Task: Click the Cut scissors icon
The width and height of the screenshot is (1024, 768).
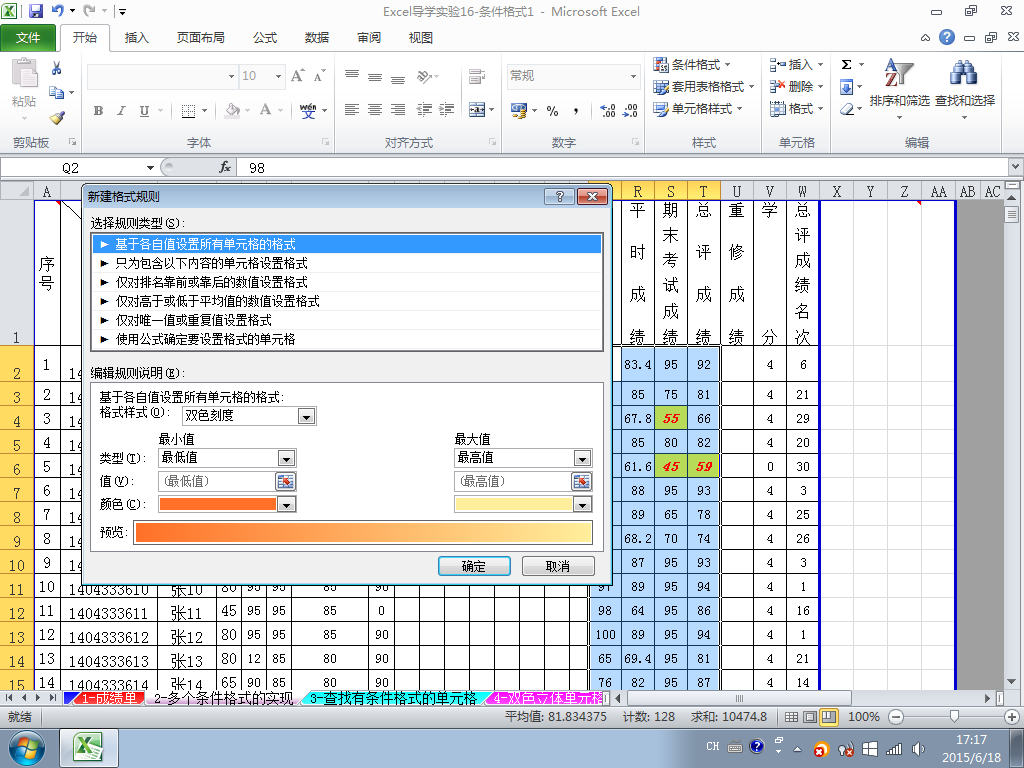Action: (x=56, y=68)
